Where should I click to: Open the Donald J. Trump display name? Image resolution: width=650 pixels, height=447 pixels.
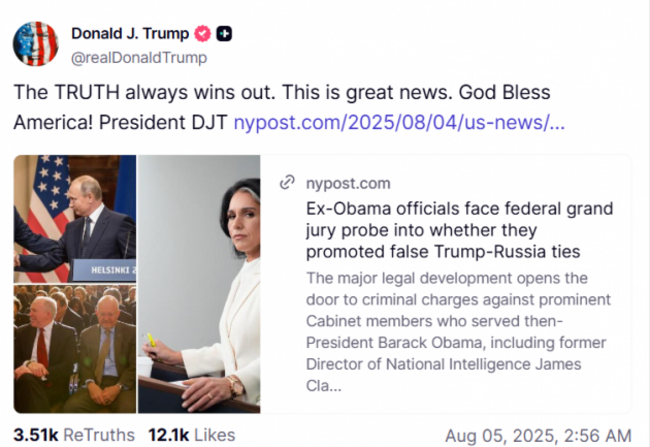(130, 33)
